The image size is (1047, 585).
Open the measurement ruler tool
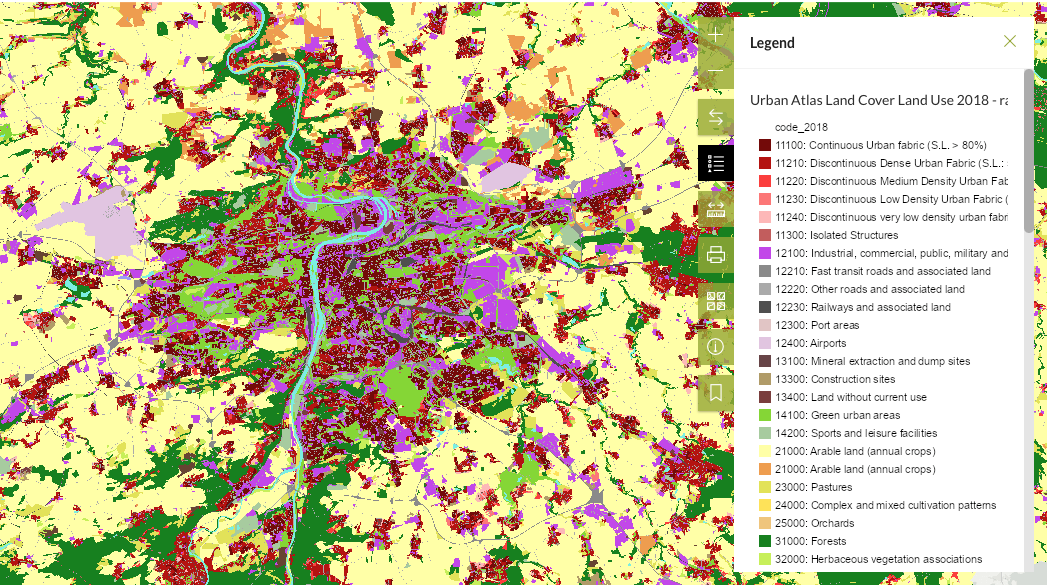pyautogui.click(x=715, y=209)
